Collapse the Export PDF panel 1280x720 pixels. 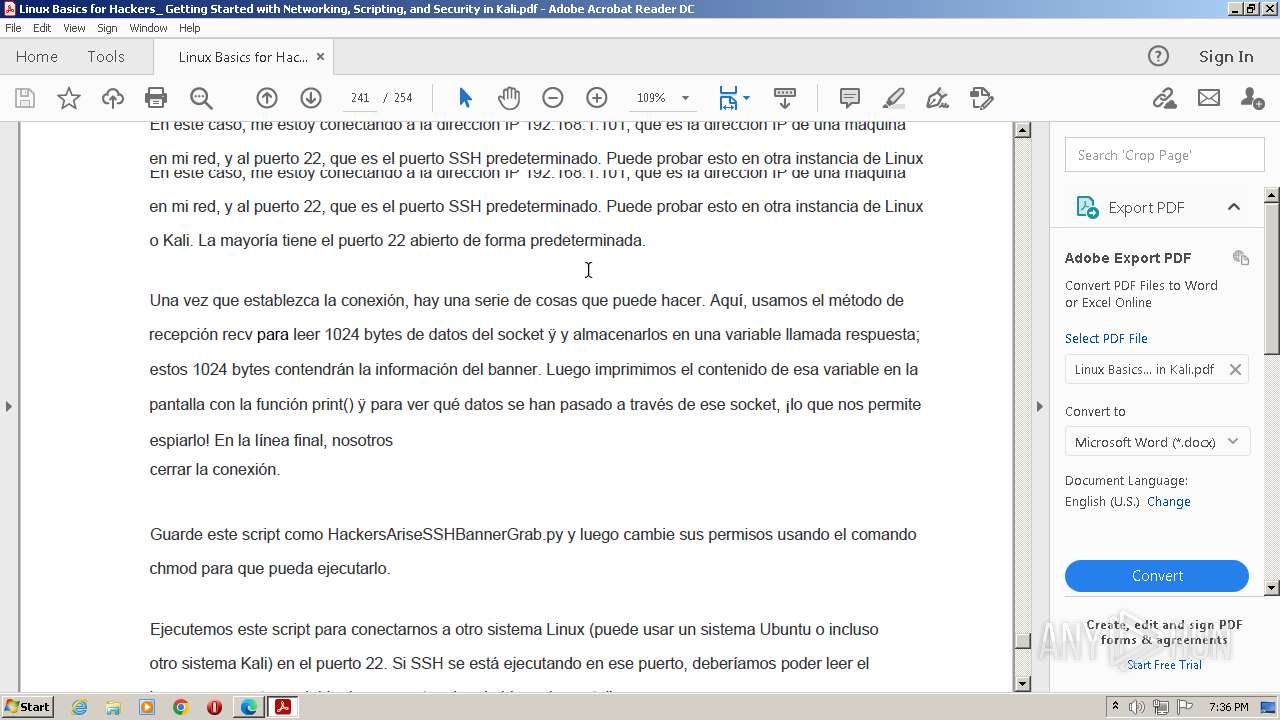(1234, 207)
